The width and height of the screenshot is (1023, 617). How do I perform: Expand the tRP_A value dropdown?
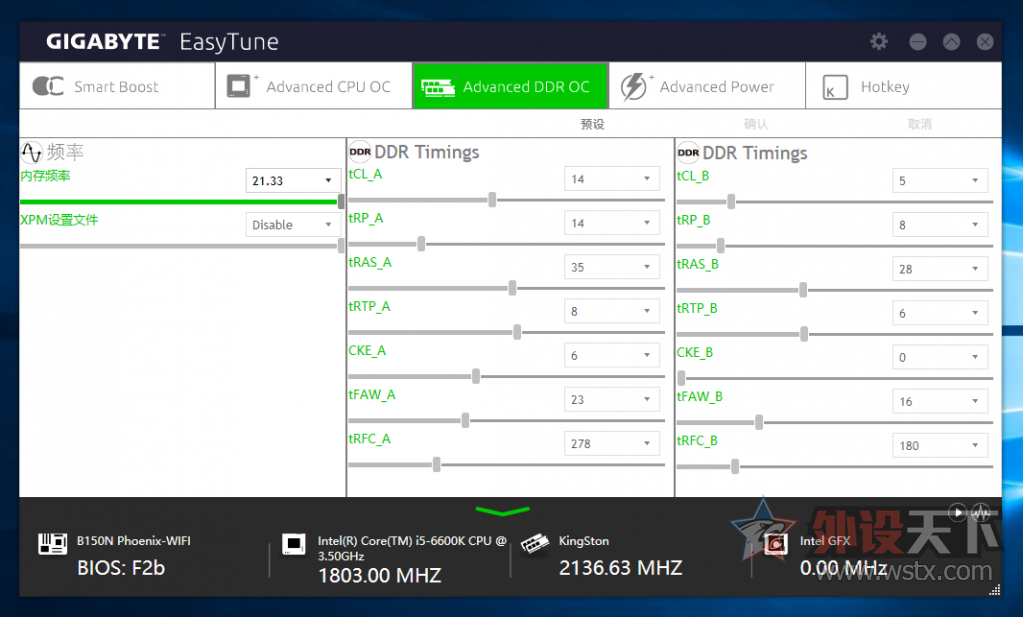point(612,223)
